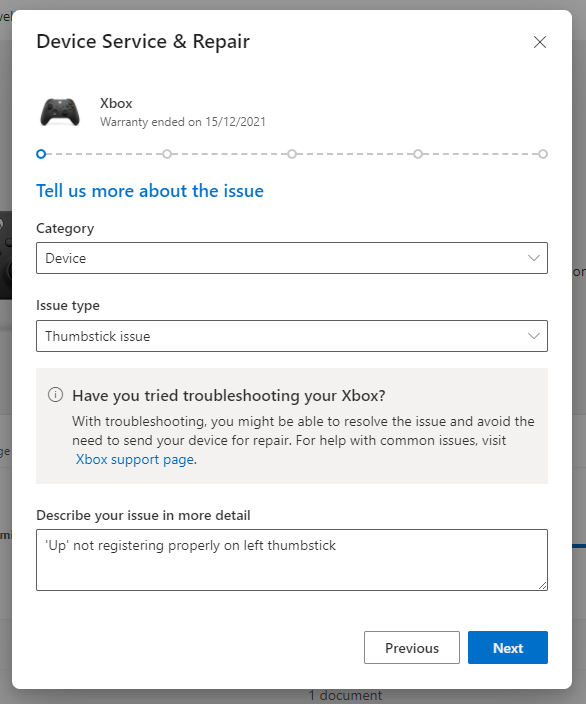586x704 pixels.
Task: Open the Category dropdown showing Device
Action: point(292,258)
